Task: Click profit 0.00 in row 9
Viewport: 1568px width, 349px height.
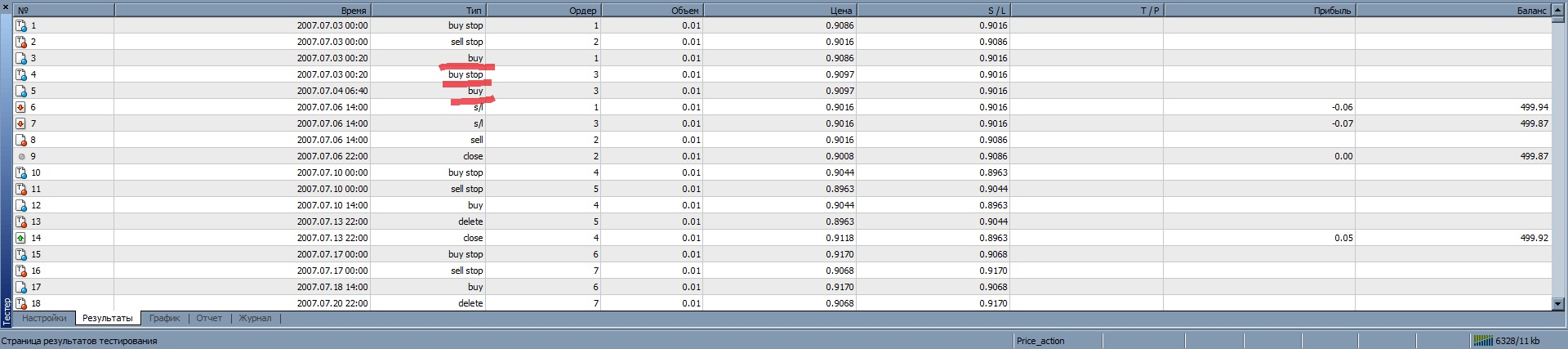Action: click(x=1344, y=156)
